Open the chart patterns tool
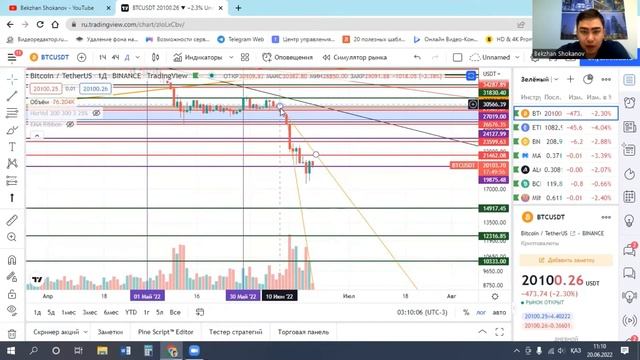Viewport: 640px width, 360px height. tap(12, 164)
